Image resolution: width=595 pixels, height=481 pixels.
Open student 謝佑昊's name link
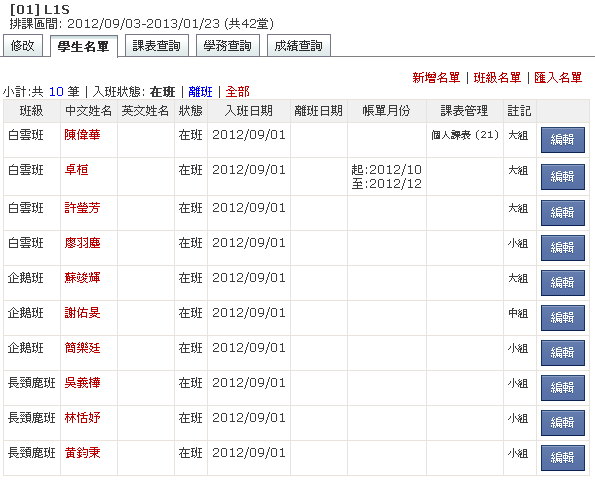(82, 313)
